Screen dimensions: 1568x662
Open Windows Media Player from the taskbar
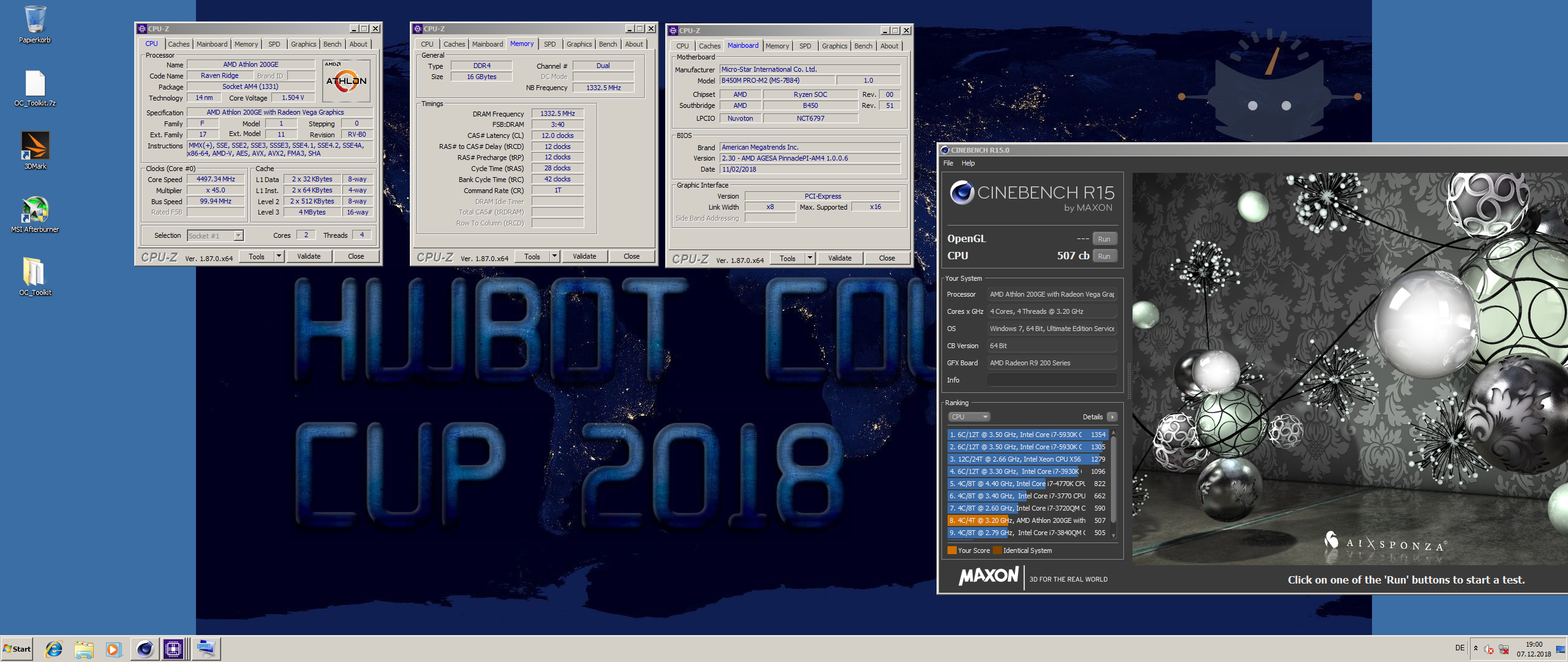(x=114, y=649)
